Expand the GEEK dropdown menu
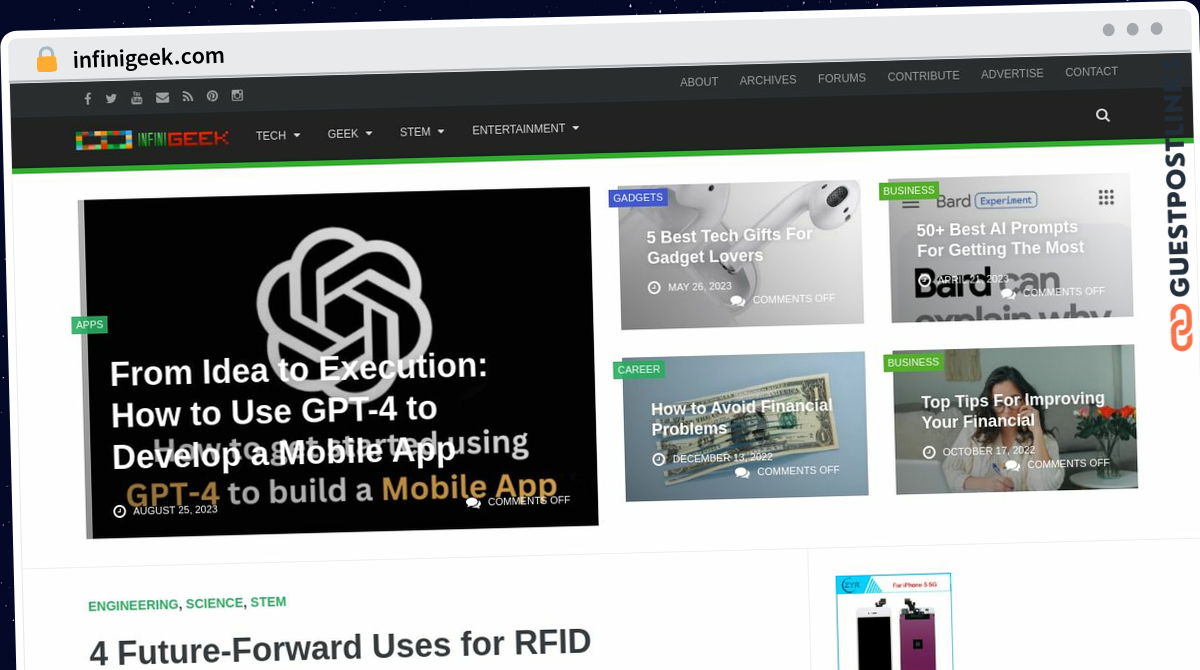 350,133
